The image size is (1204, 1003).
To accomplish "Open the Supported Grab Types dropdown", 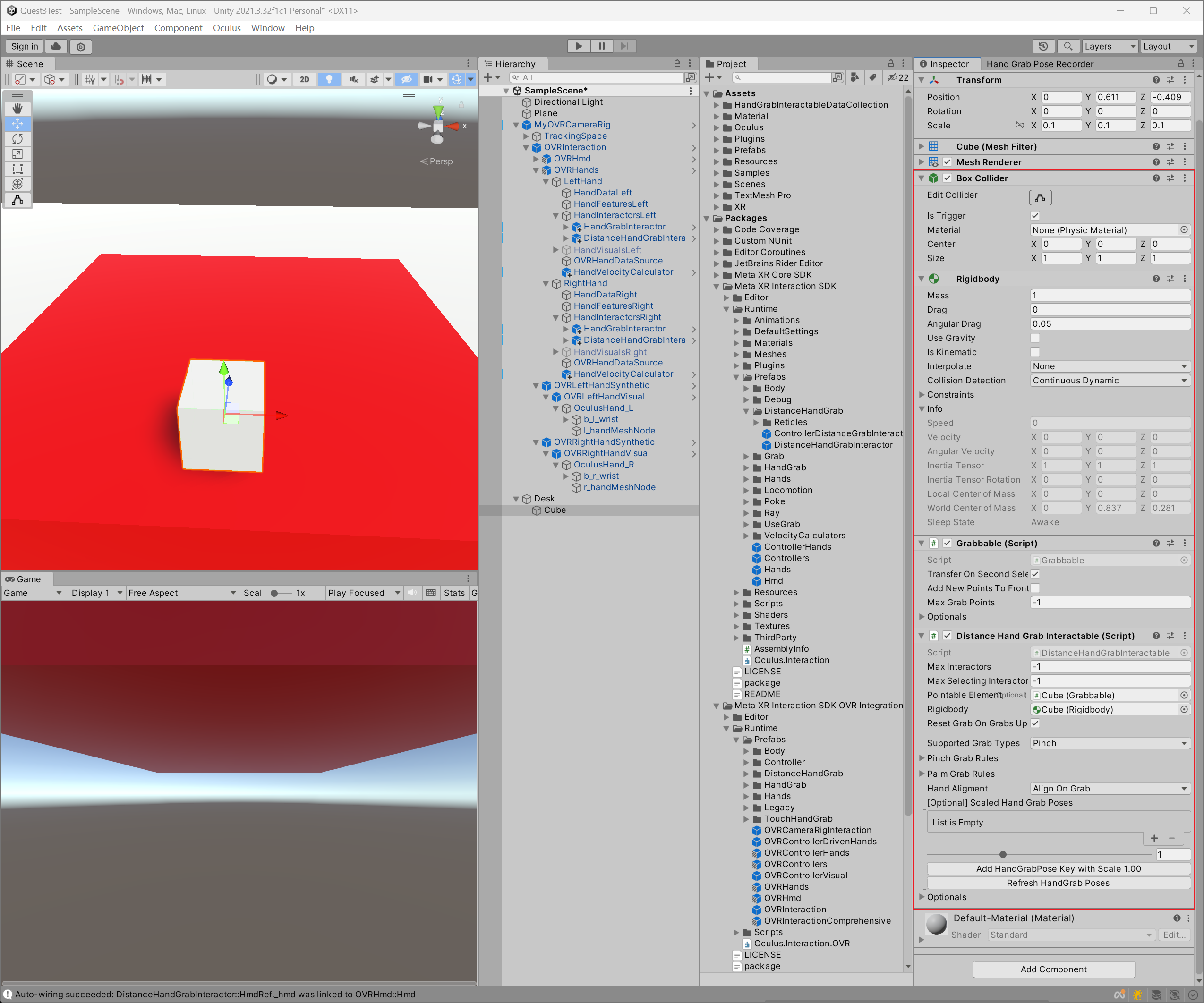I will pyautogui.click(x=1110, y=743).
